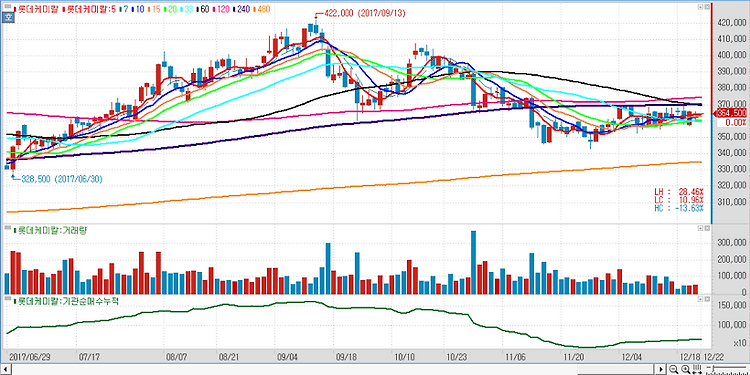Click the candle width adjust icon
This screenshot has width=750, height=375.
[697, 369]
